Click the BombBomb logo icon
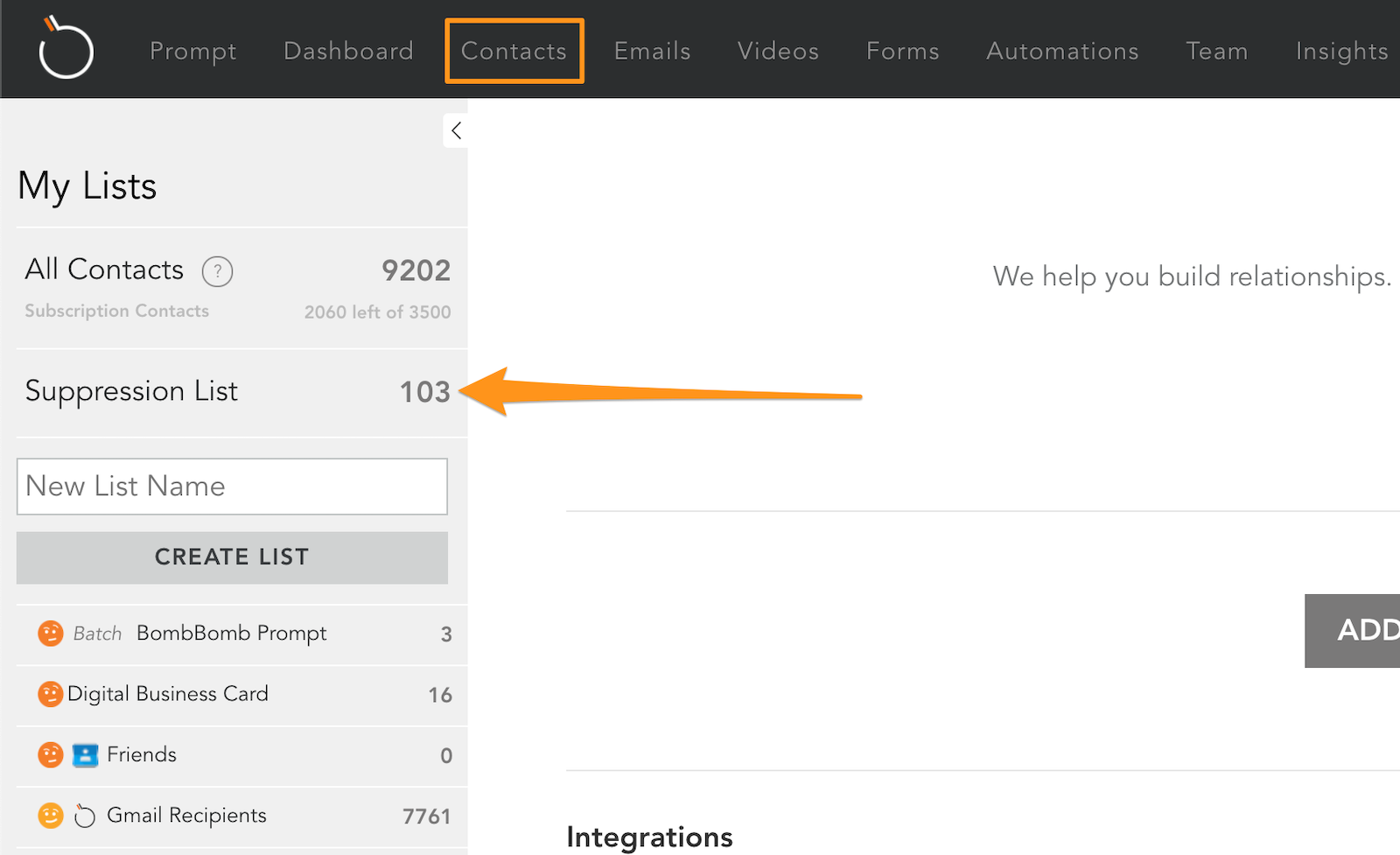This screenshot has height=855, width=1400. point(66,48)
